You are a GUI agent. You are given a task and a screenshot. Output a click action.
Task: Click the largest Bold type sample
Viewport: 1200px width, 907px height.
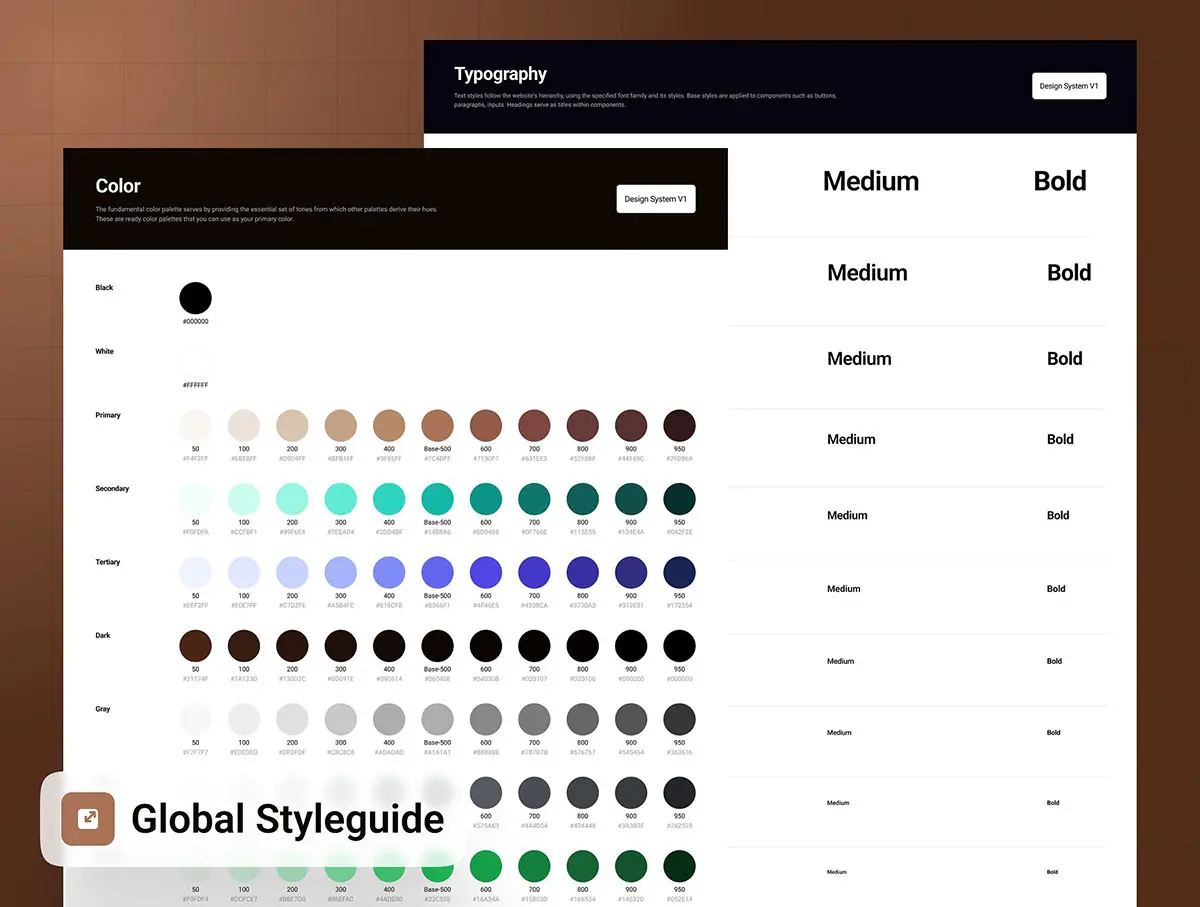pyautogui.click(x=1059, y=181)
